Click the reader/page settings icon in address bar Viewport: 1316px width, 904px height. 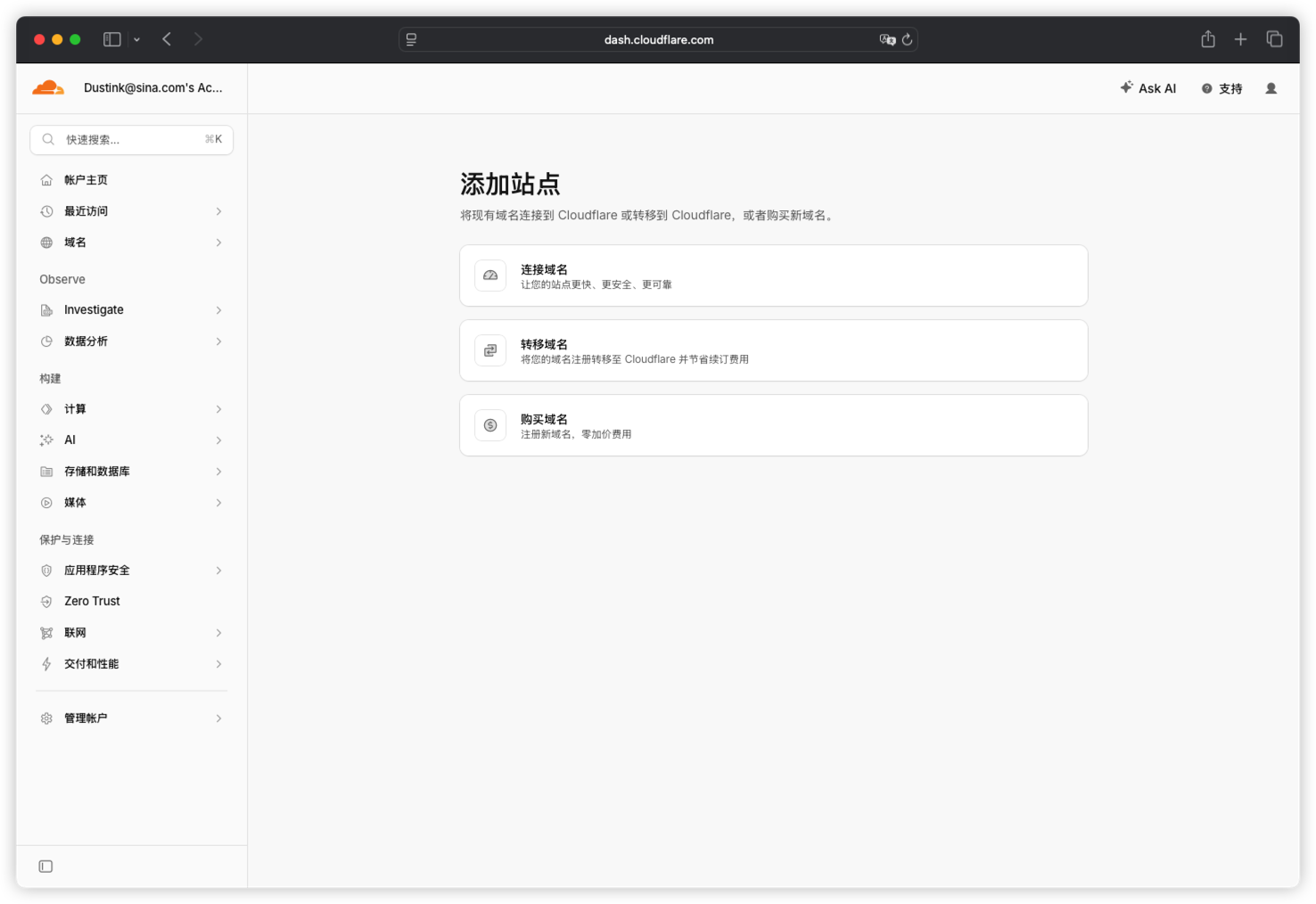(x=411, y=39)
